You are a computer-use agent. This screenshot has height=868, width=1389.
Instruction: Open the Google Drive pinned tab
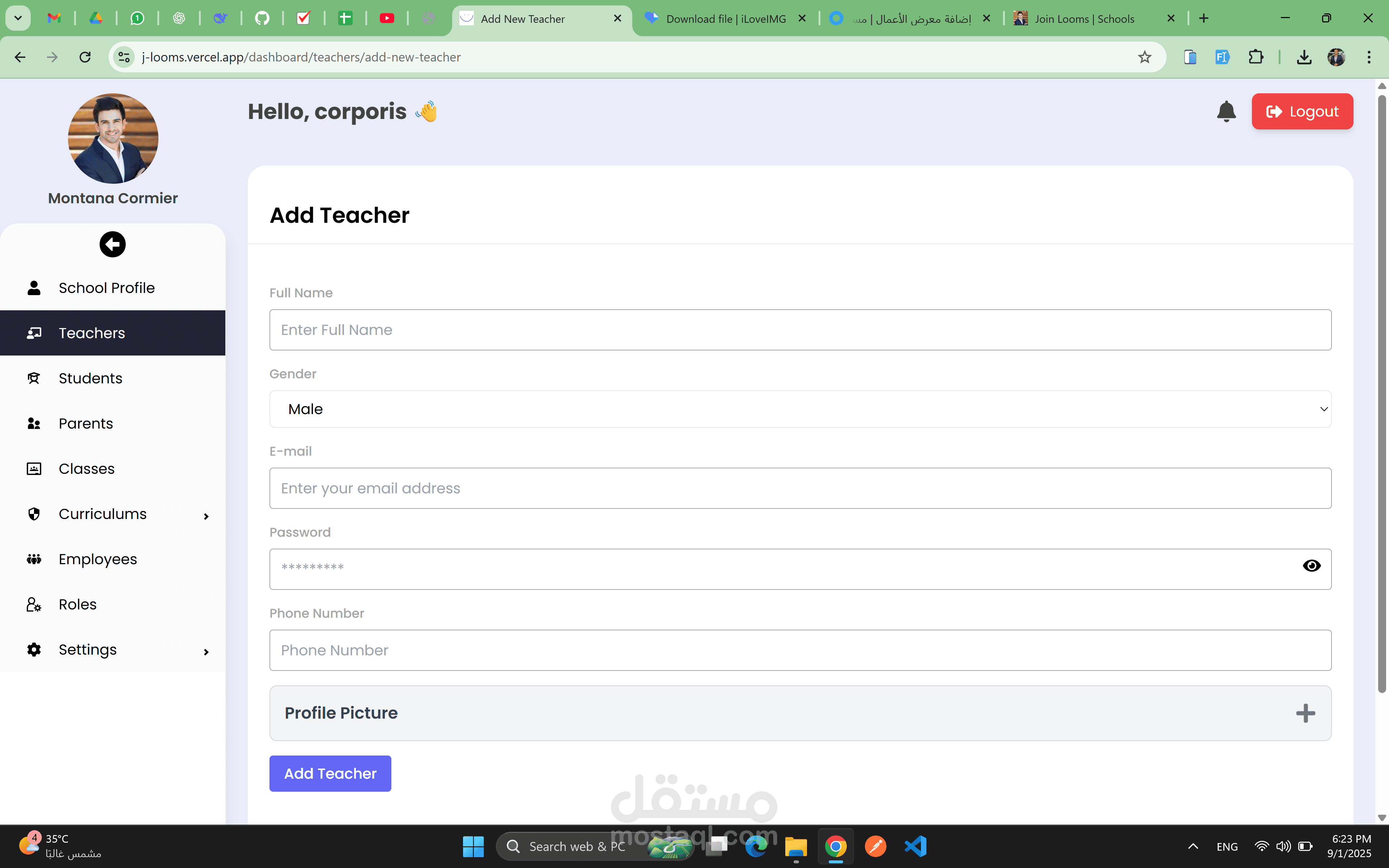click(96, 18)
